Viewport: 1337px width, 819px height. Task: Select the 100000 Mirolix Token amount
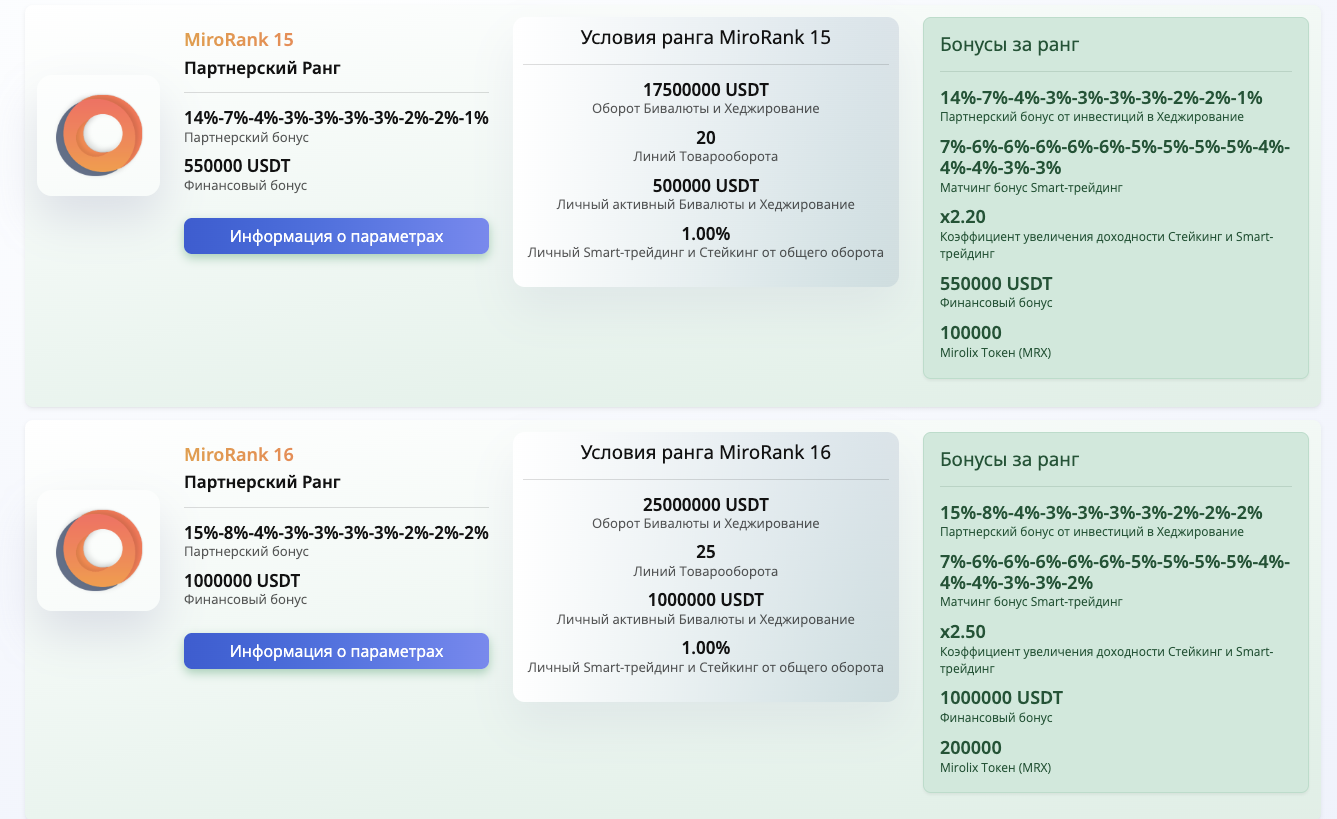coord(970,333)
